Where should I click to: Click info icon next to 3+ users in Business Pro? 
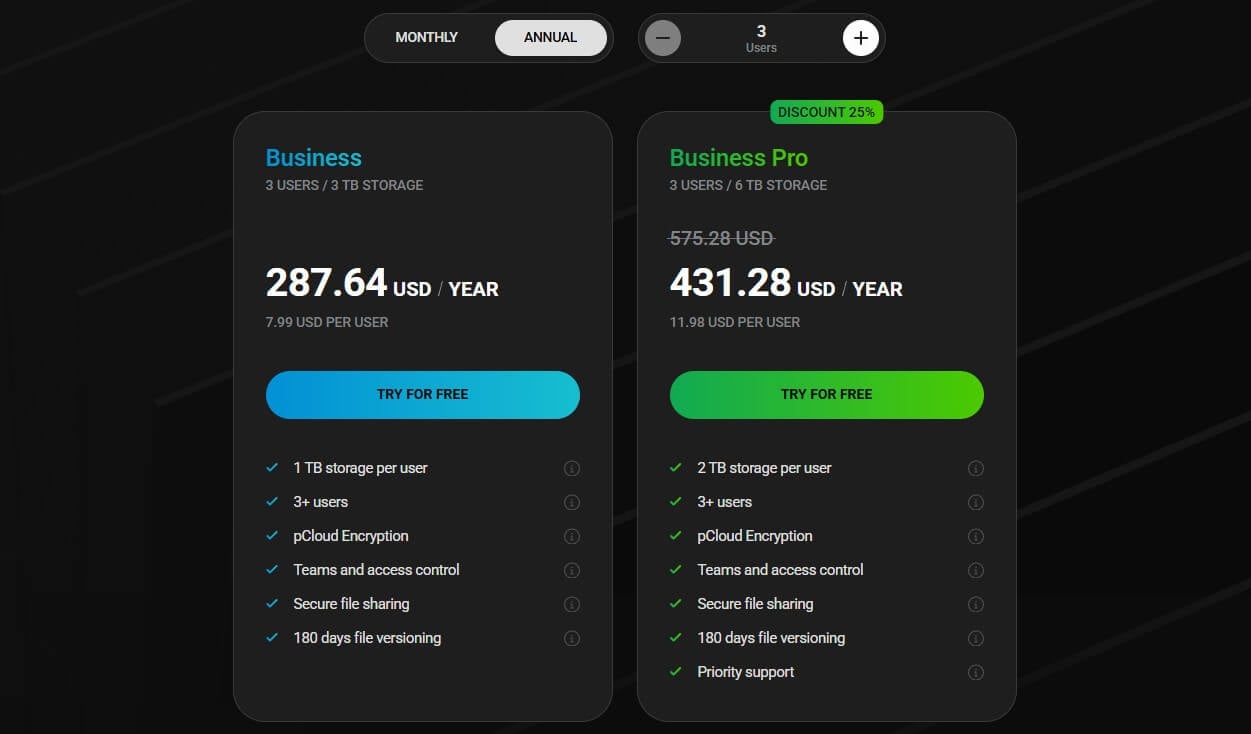pyautogui.click(x=976, y=502)
